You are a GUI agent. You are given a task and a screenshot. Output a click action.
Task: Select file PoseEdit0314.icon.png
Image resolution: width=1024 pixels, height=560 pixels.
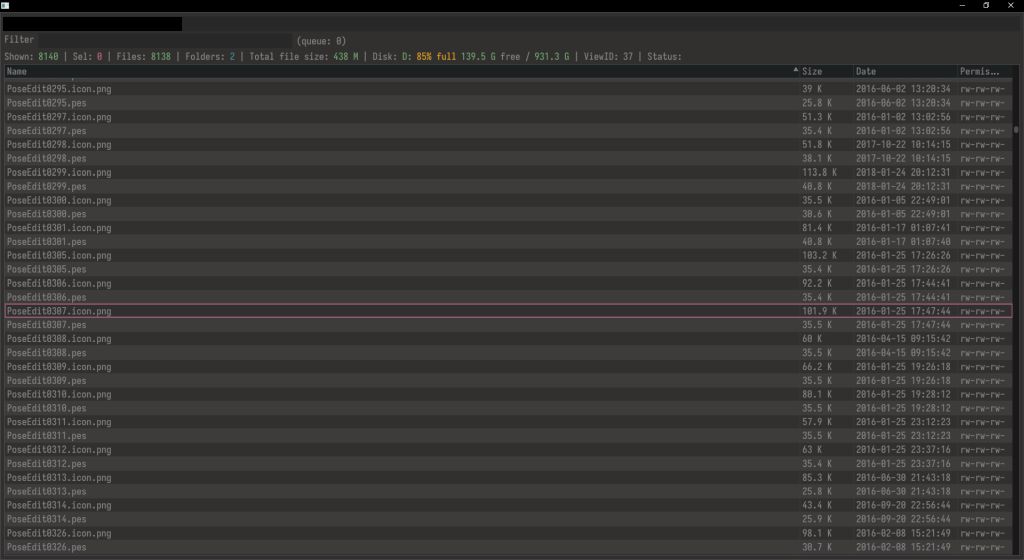click(508, 505)
